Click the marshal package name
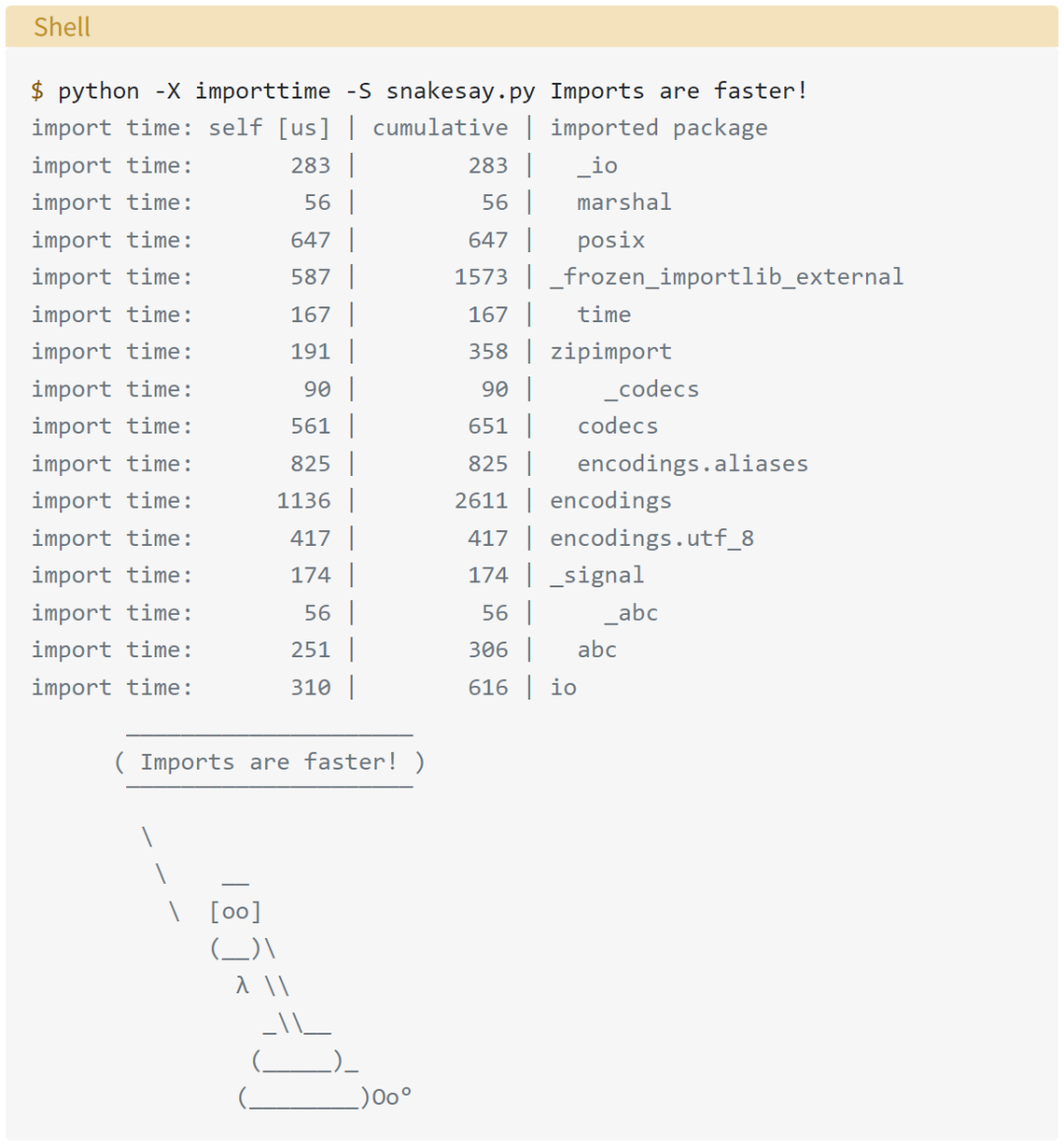 tap(624, 203)
